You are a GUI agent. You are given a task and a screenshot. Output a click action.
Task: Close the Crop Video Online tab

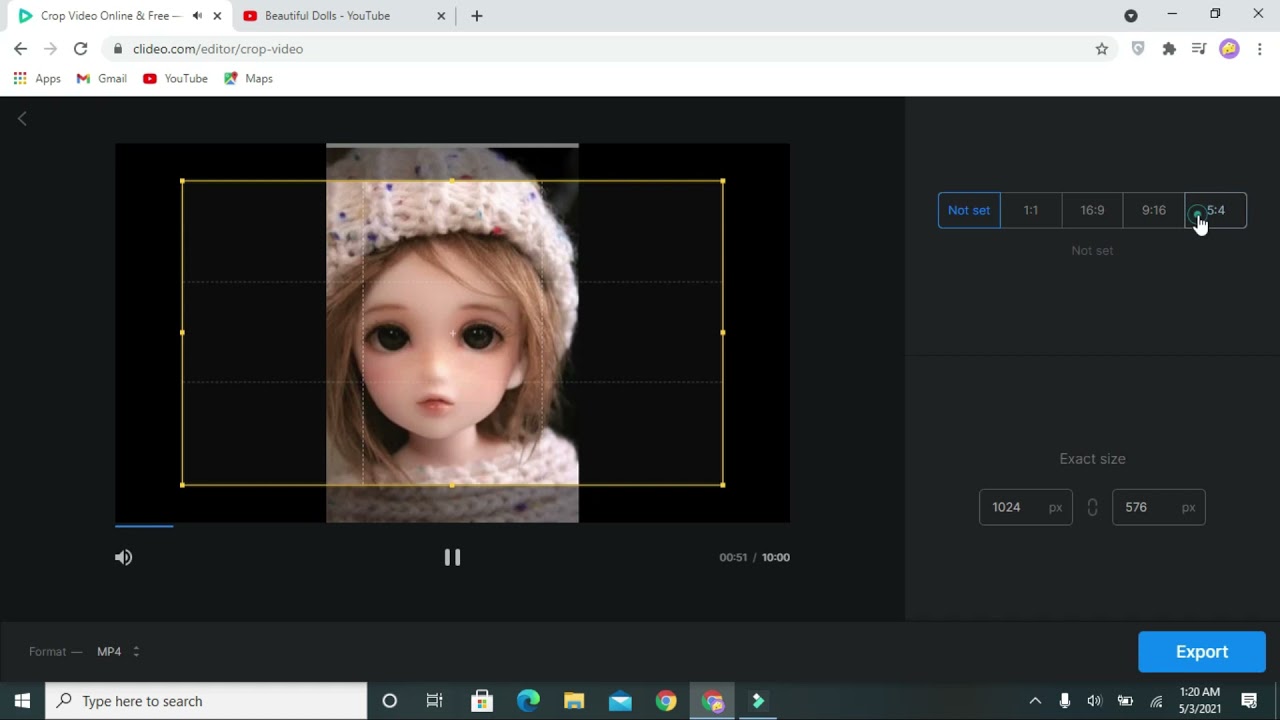pos(217,16)
